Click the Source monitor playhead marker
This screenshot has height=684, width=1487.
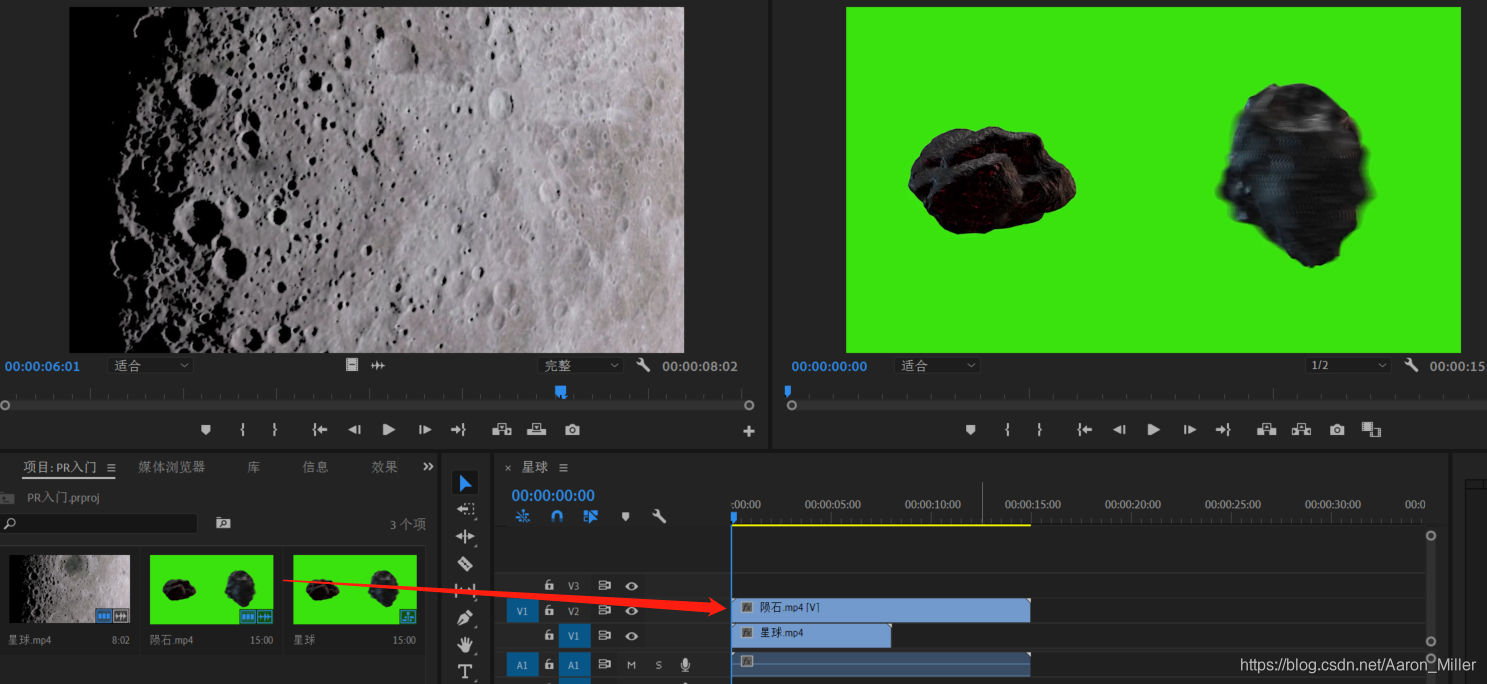pos(561,392)
